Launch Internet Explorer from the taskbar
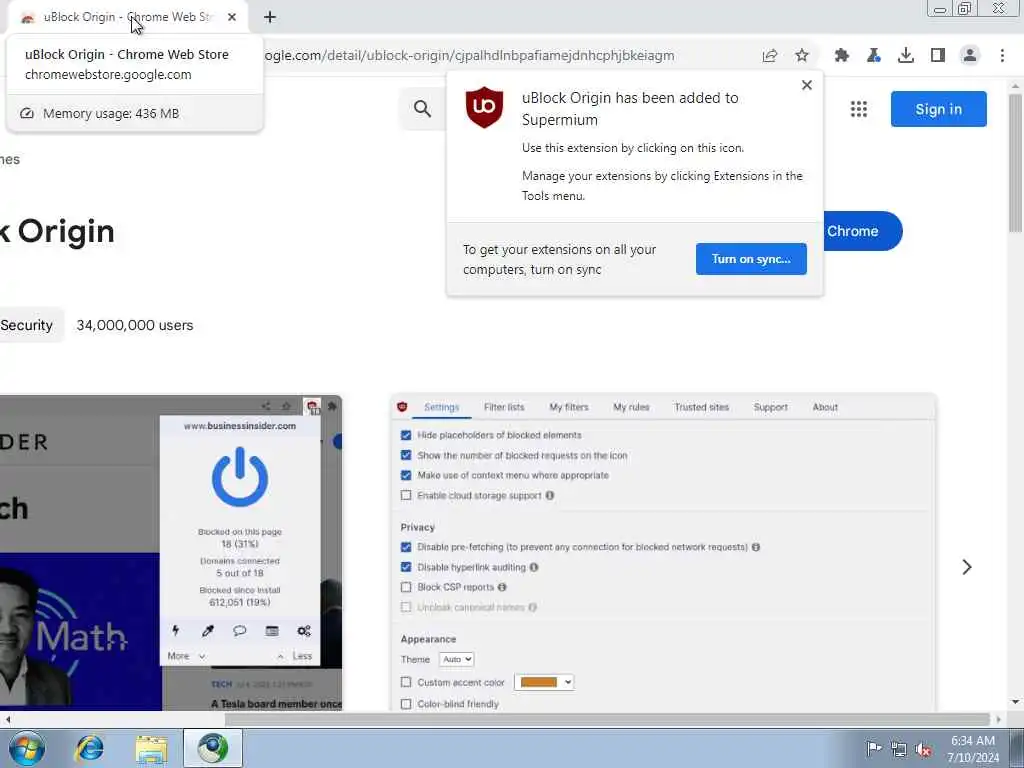1024x768 pixels. (x=89, y=748)
